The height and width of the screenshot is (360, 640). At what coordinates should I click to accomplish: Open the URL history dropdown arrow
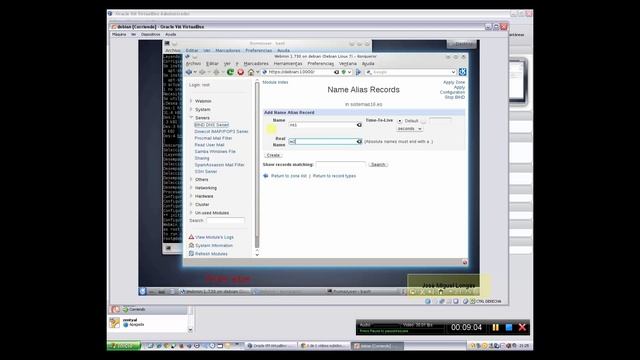point(349,72)
